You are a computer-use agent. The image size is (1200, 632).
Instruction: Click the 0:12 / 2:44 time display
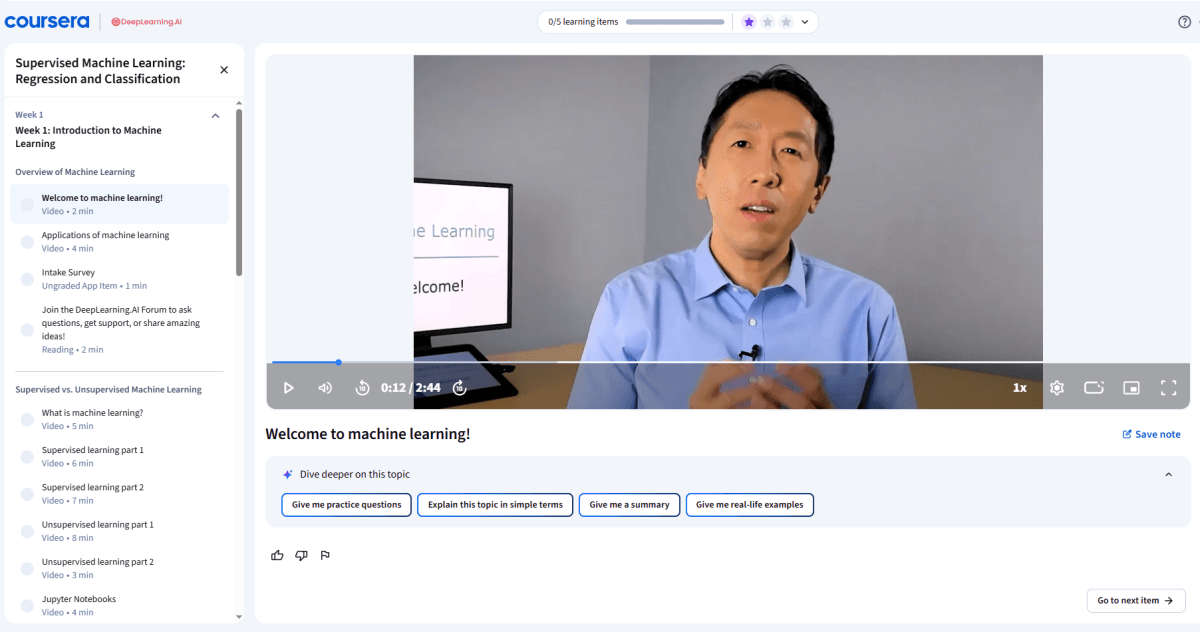click(411, 388)
